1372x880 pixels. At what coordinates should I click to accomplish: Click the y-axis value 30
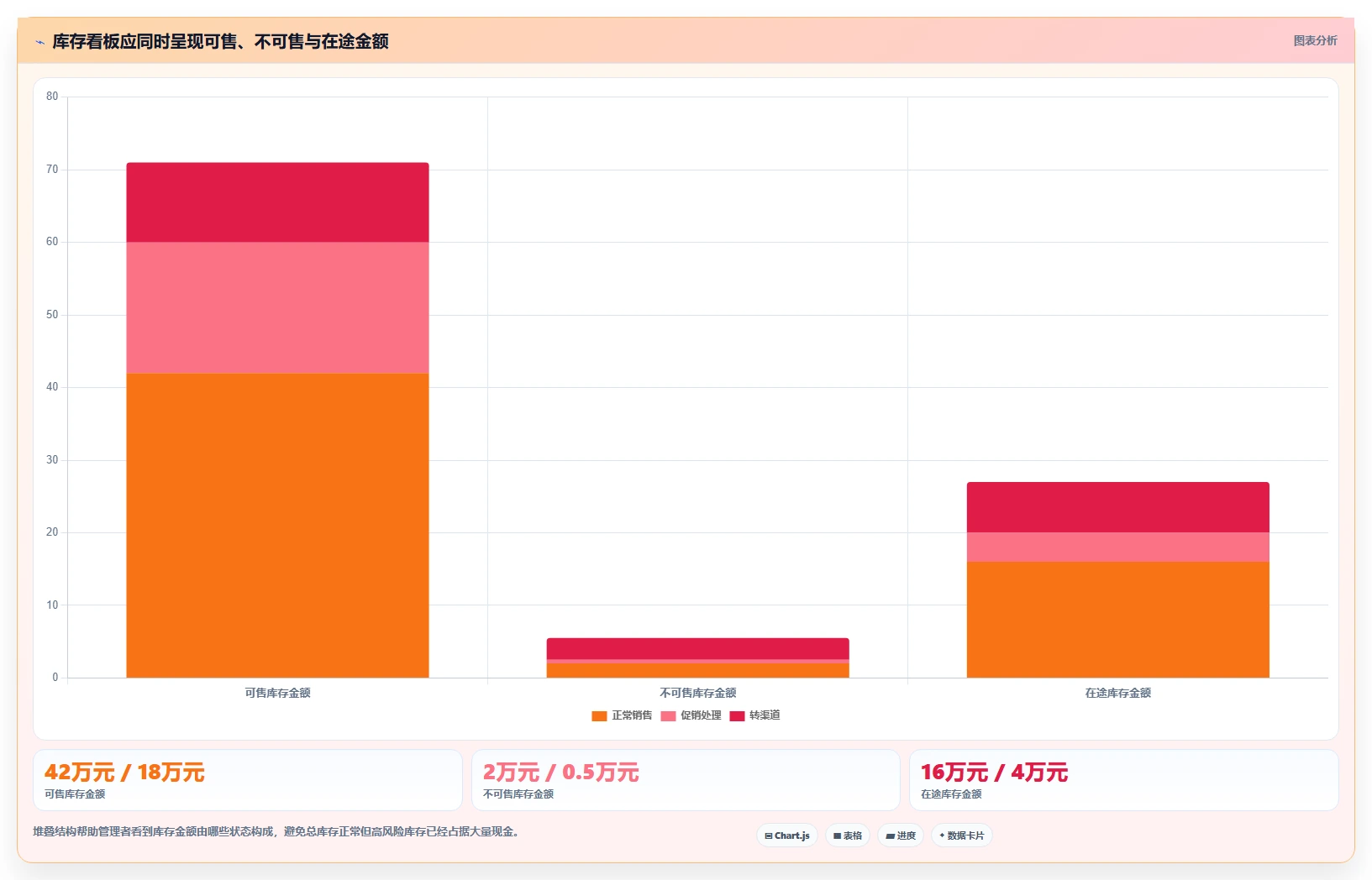[52, 460]
